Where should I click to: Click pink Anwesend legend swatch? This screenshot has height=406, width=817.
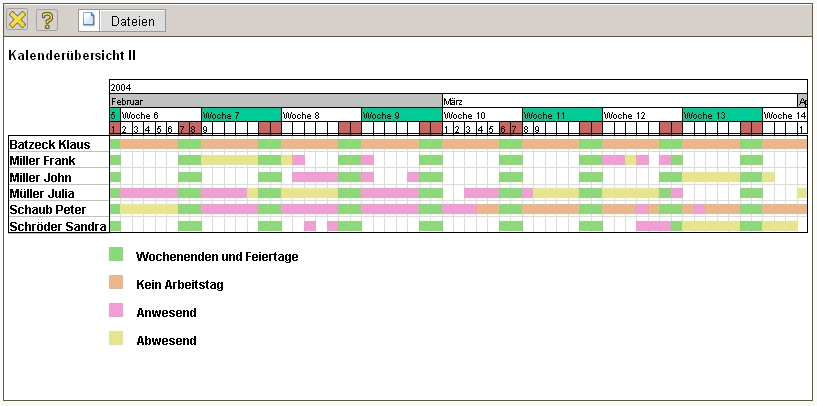click(x=116, y=312)
